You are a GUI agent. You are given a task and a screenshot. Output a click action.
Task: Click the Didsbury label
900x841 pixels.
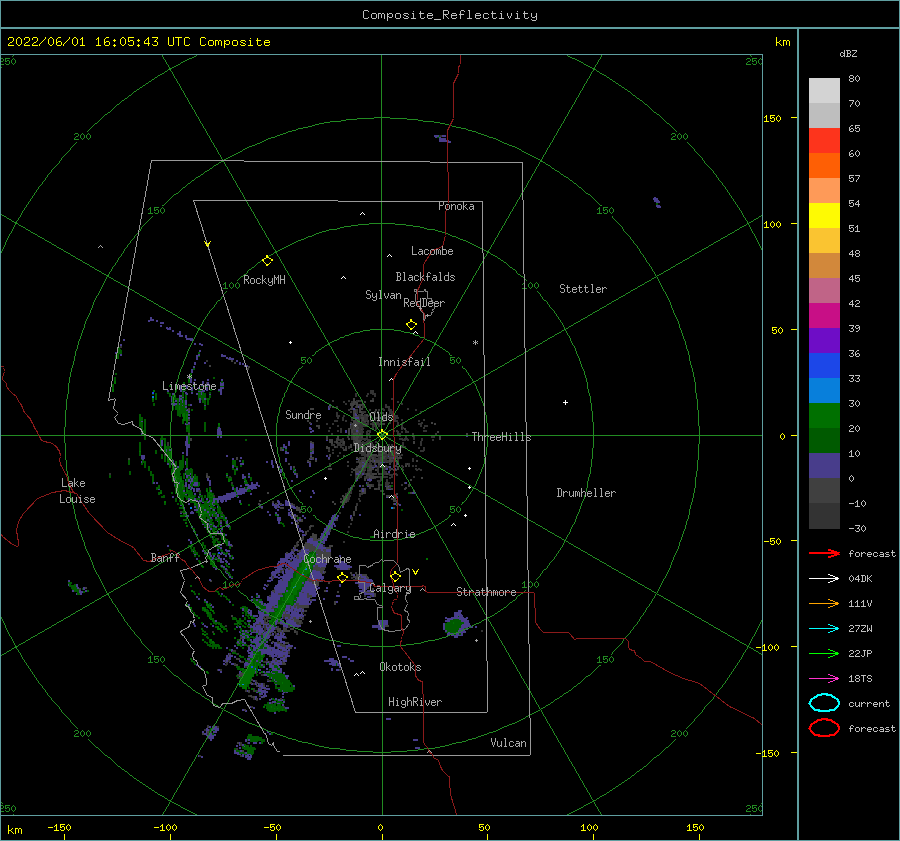377,448
